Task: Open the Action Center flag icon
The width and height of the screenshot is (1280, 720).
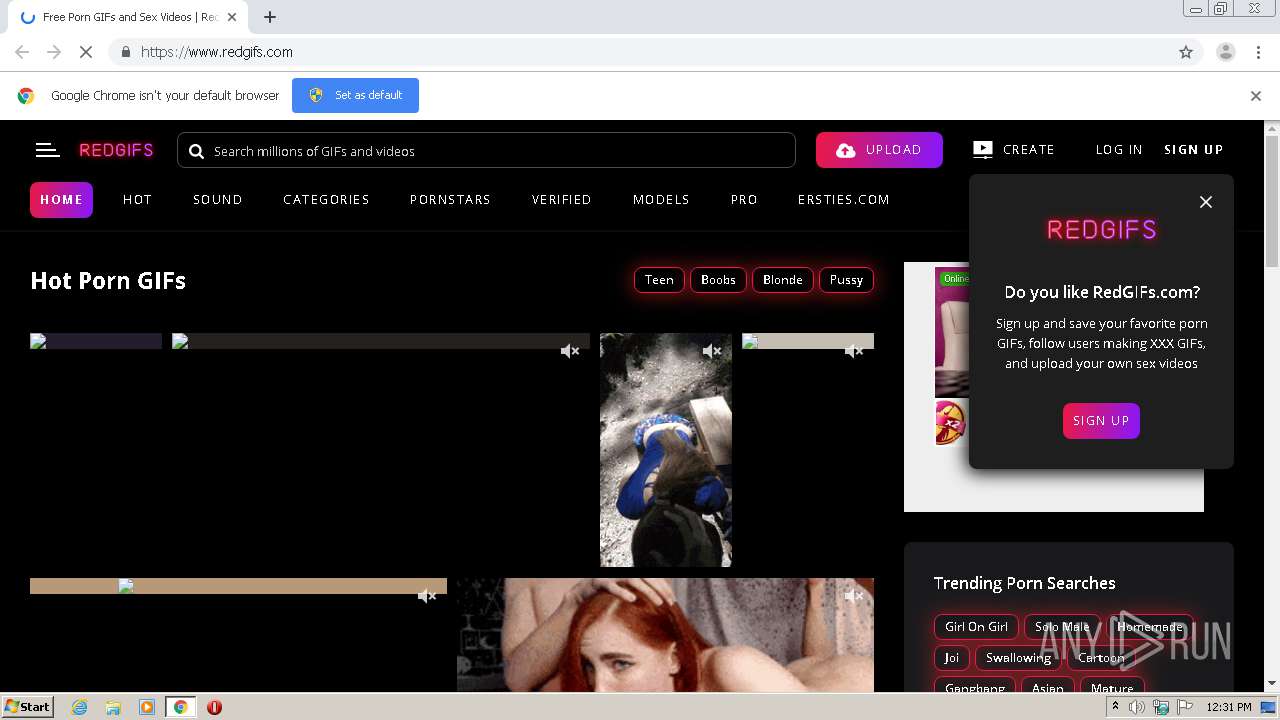Action: tap(1185, 707)
